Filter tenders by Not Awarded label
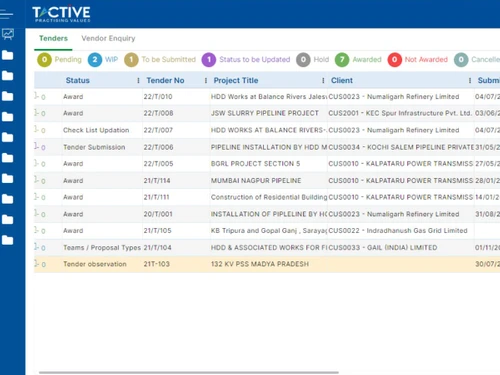This screenshot has height=375, width=500. tap(426, 60)
